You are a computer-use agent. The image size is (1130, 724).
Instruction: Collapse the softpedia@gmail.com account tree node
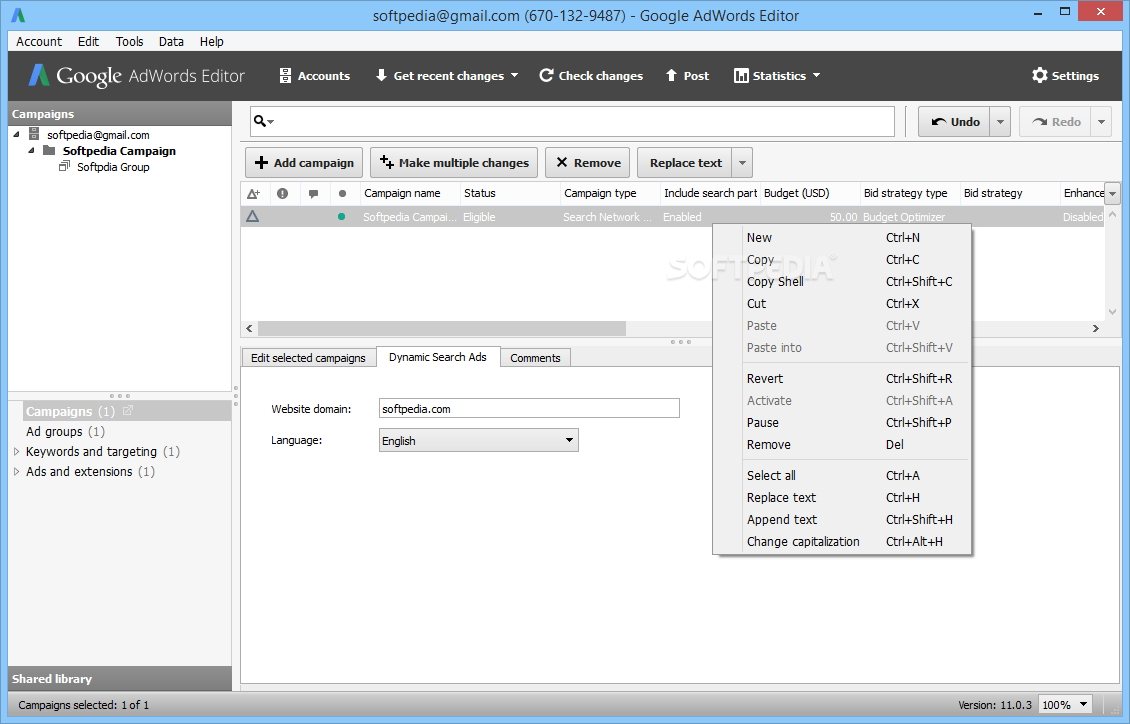coord(17,135)
